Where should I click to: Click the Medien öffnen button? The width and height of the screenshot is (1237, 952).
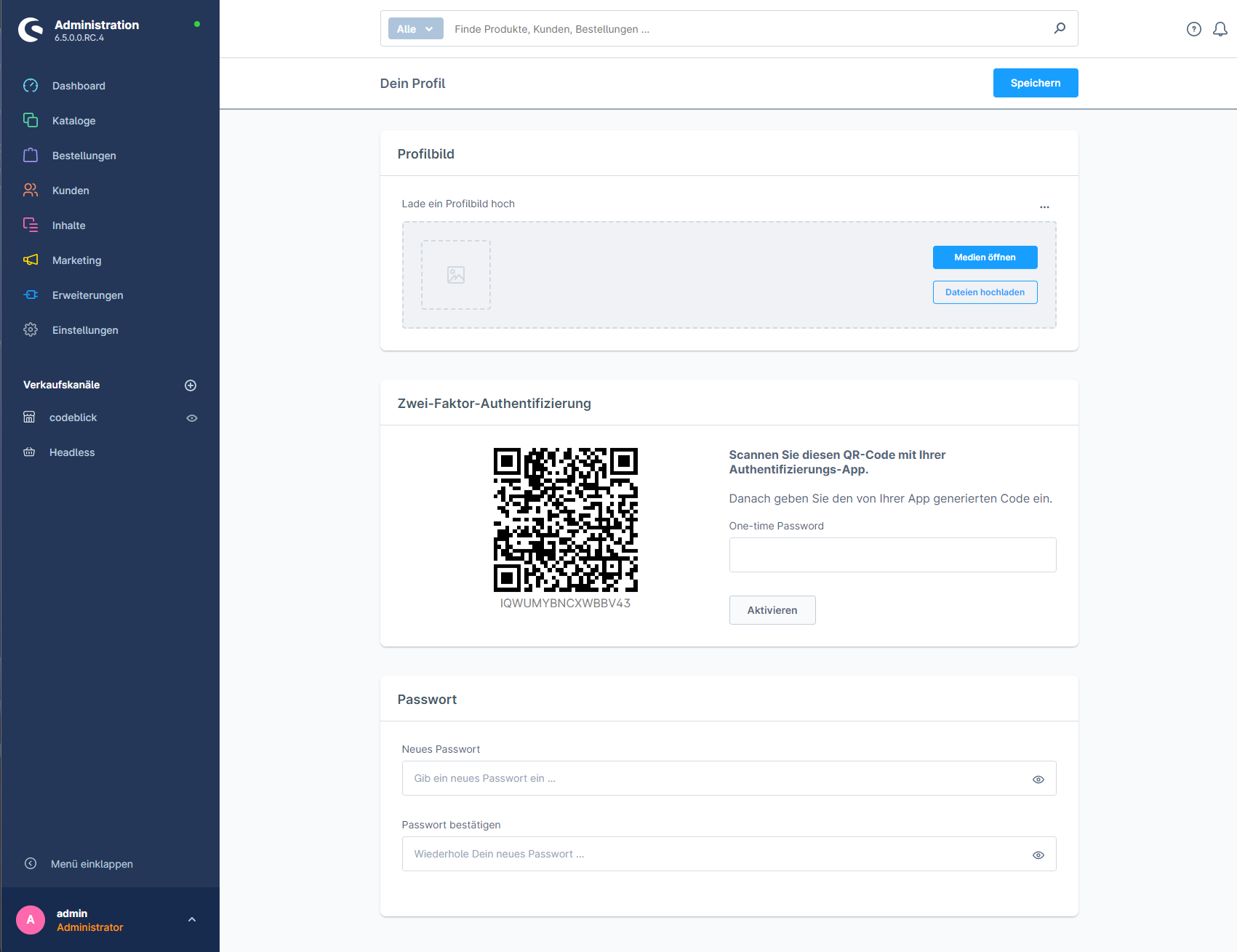pyautogui.click(x=985, y=257)
